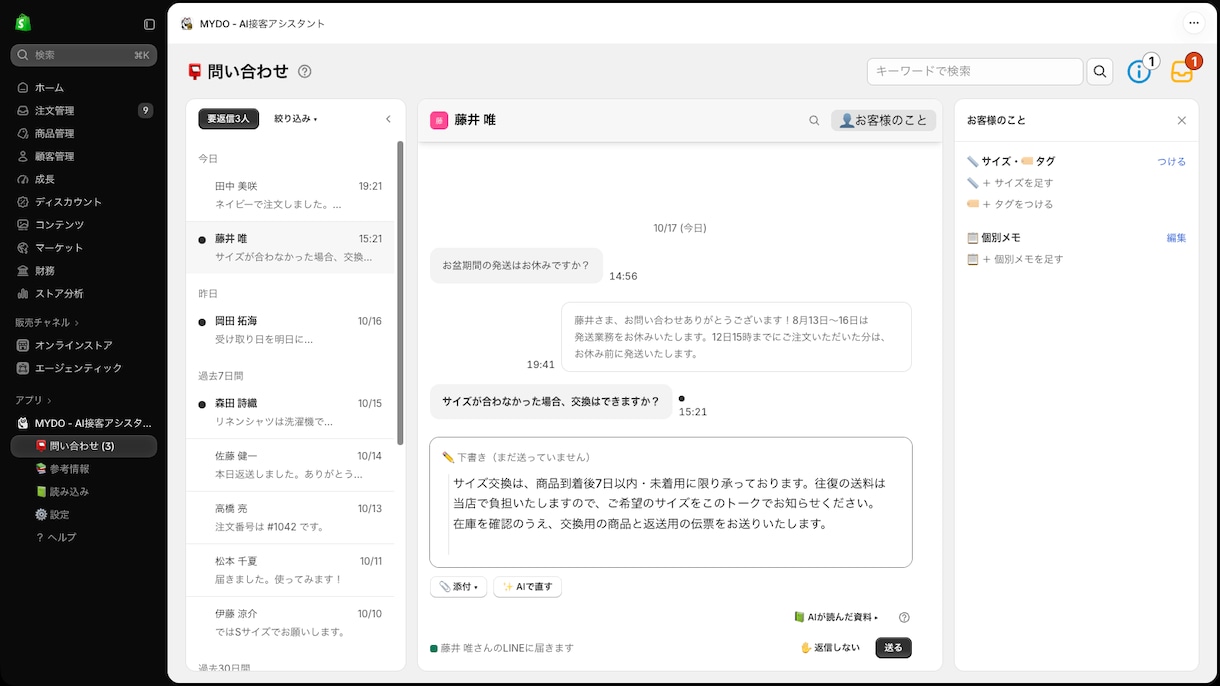Toggle the お客様のこと panel button

pos(883,120)
